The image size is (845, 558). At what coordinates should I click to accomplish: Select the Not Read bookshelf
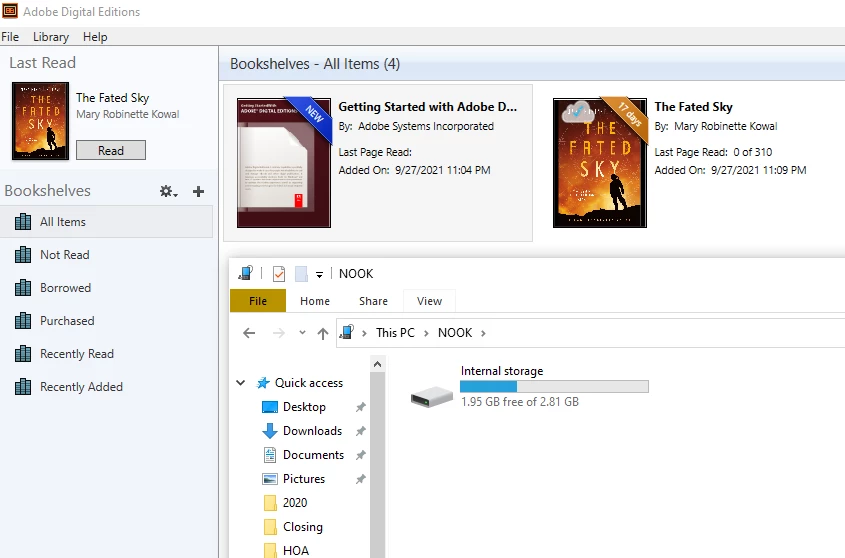[106, 254]
